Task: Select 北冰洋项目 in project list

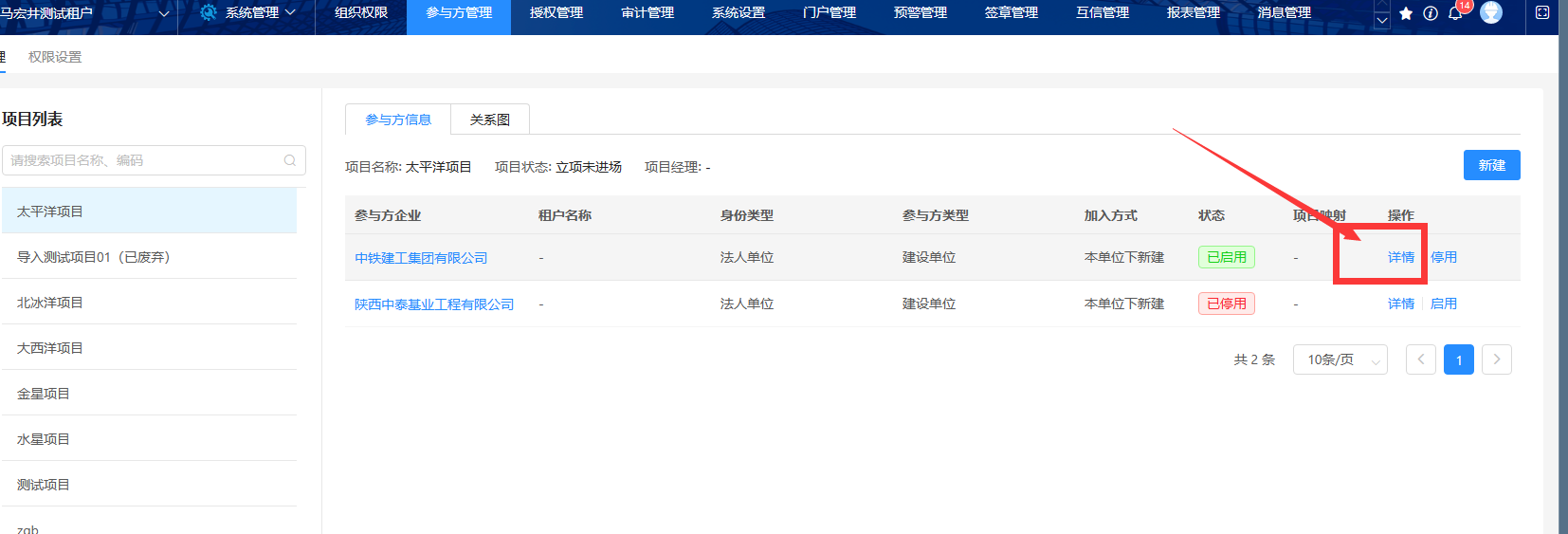Action: pyautogui.click(x=148, y=302)
